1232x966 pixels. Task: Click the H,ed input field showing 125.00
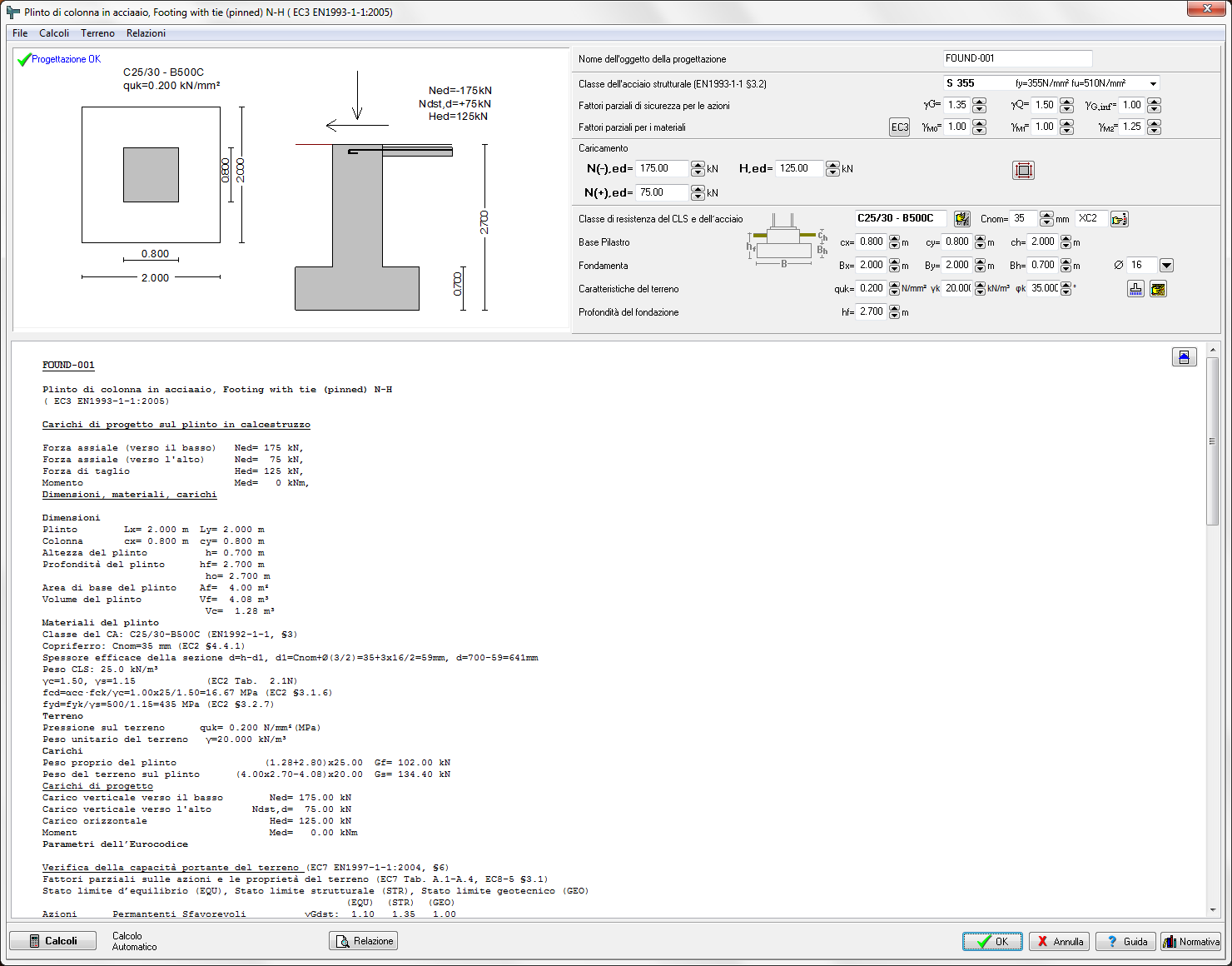coord(799,169)
